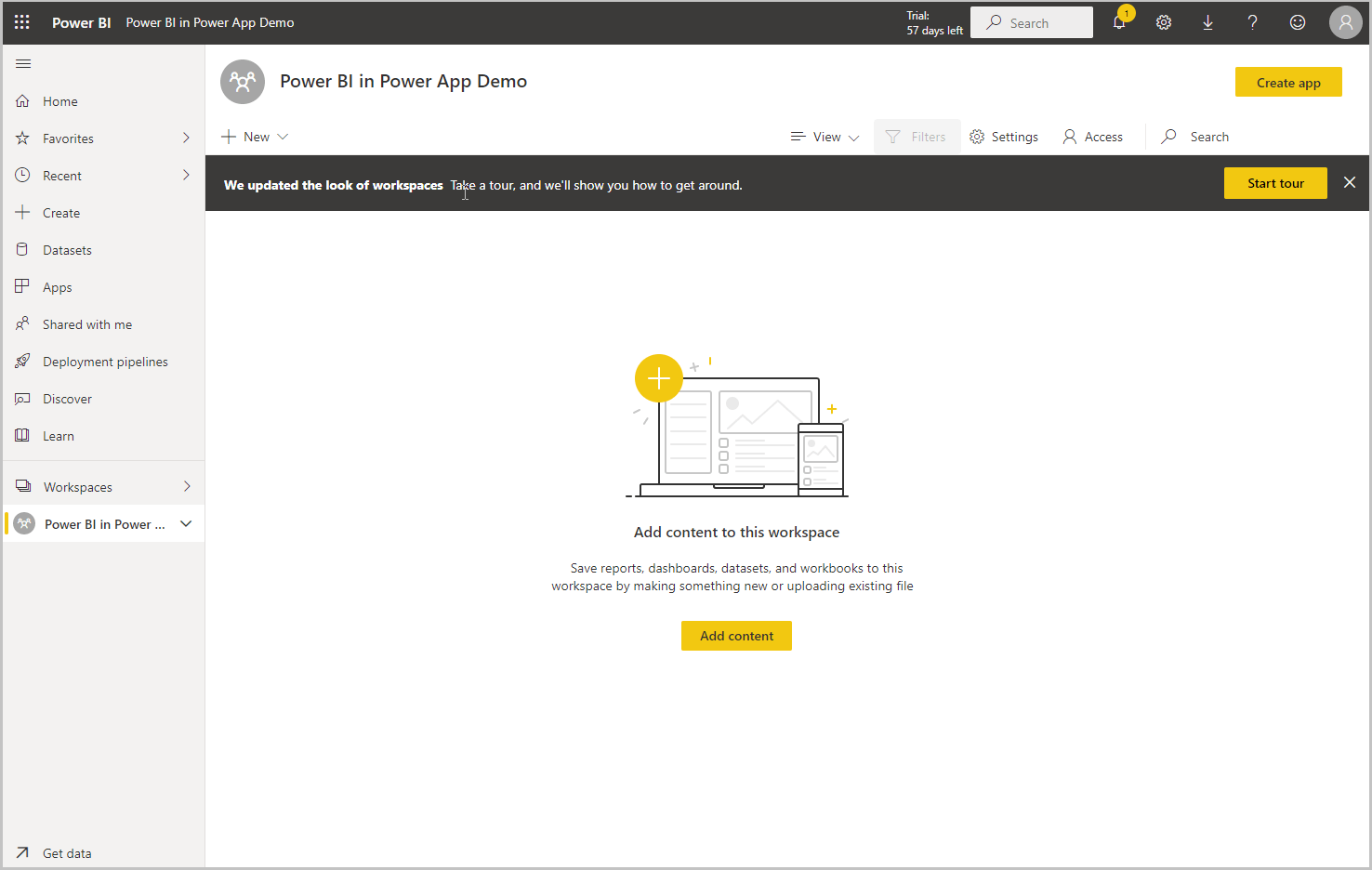The height and width of the screenshot is (870, 1372).
Task: Select Learn in the left navigation
Action: (x=59, y=435)
